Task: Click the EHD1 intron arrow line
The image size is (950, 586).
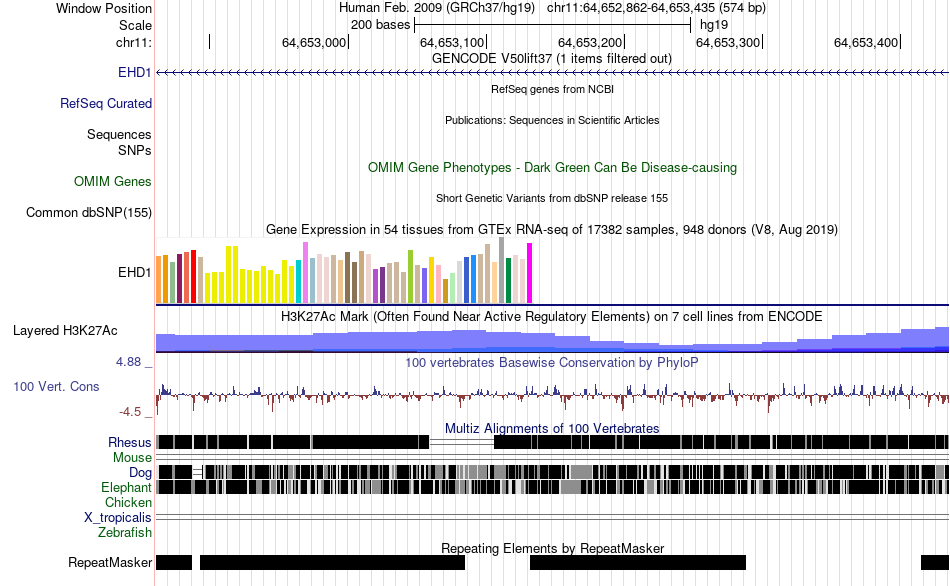Action: point(552,73)
